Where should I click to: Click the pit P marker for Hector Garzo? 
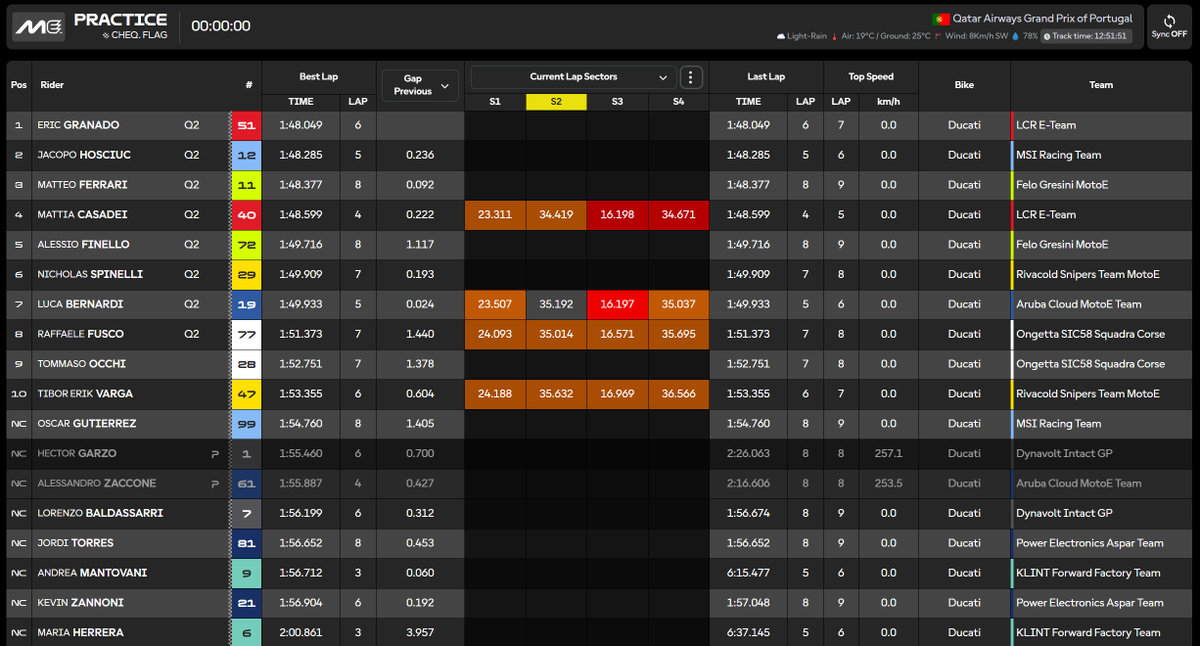tap(214, 453)
